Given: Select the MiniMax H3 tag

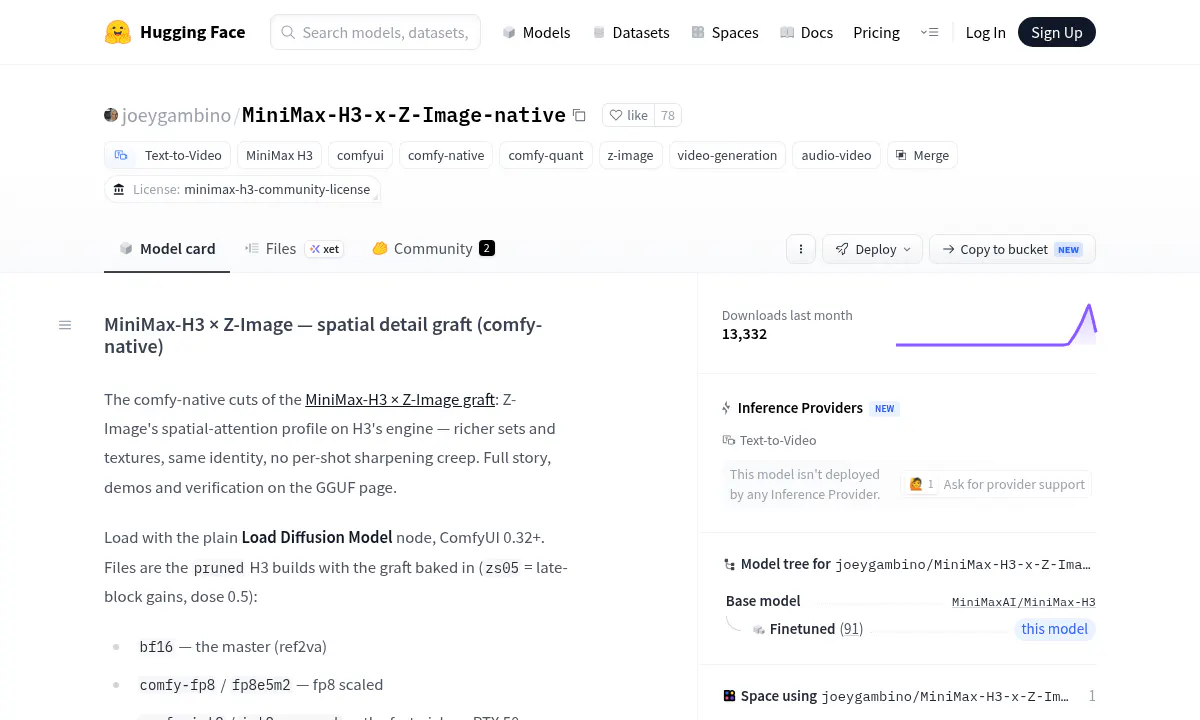Looking at the screenshot, I should tap(279, 155).
